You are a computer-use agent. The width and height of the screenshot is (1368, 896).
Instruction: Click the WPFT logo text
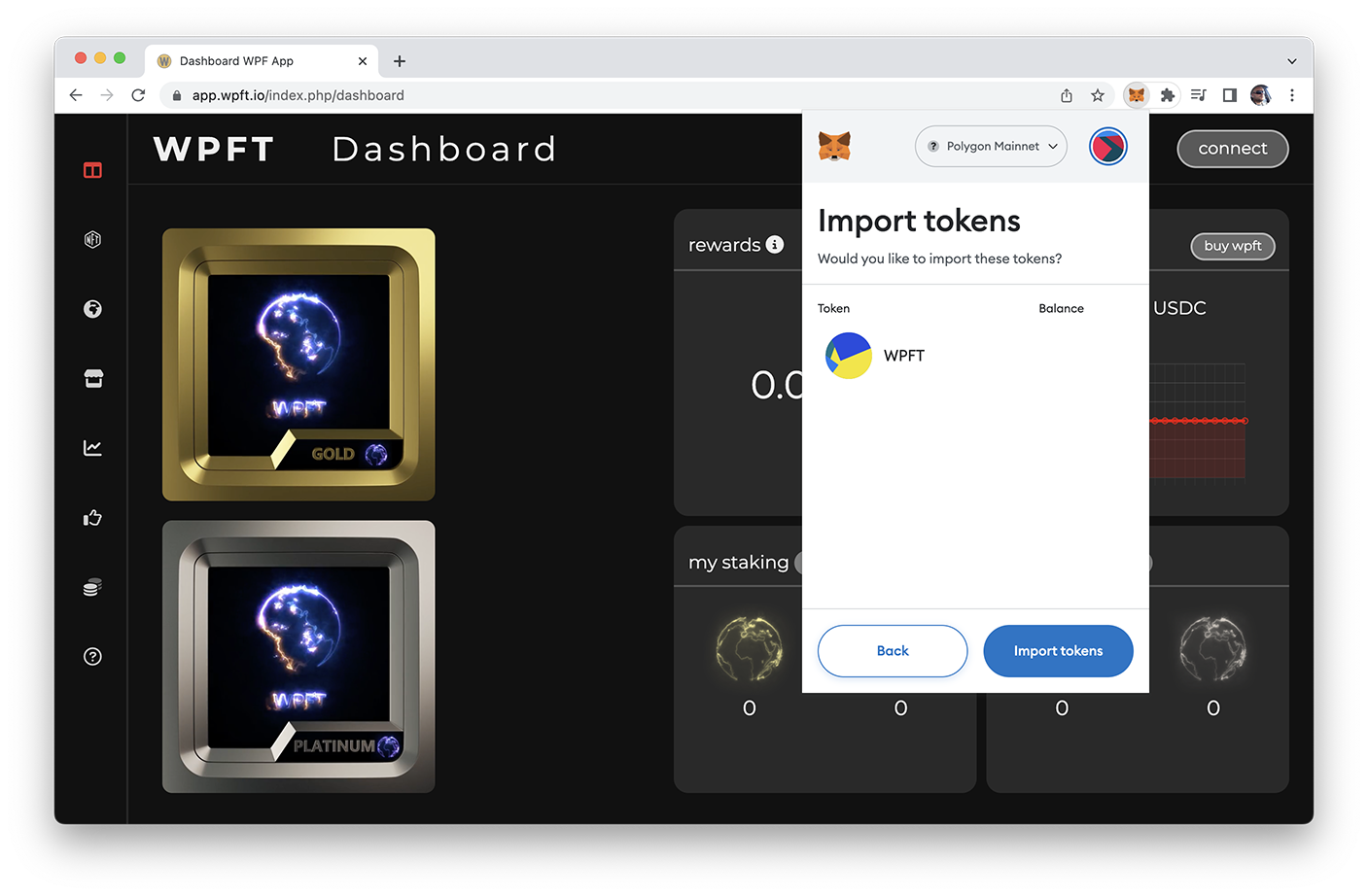click(x=214, y=150)
